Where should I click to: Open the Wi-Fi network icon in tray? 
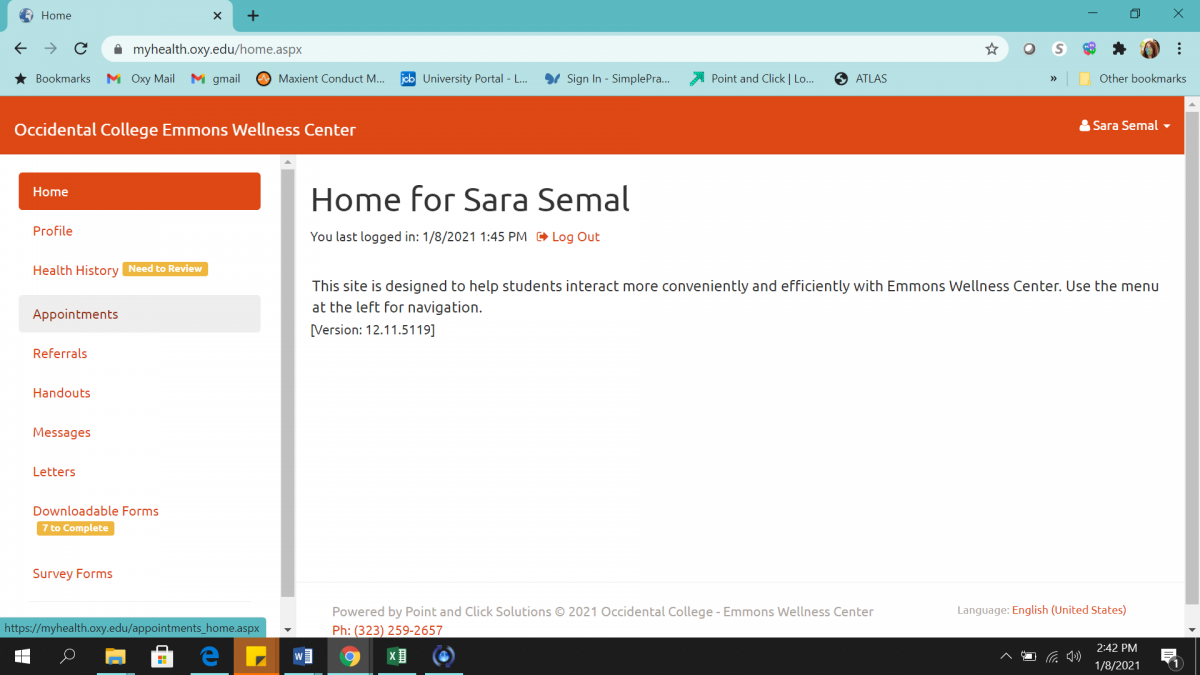pyautogui.click(x=1052, y=657)
